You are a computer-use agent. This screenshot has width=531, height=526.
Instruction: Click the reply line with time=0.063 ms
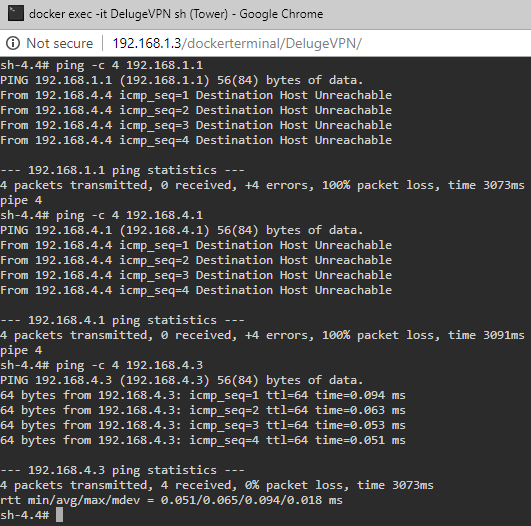pos(203,410)
